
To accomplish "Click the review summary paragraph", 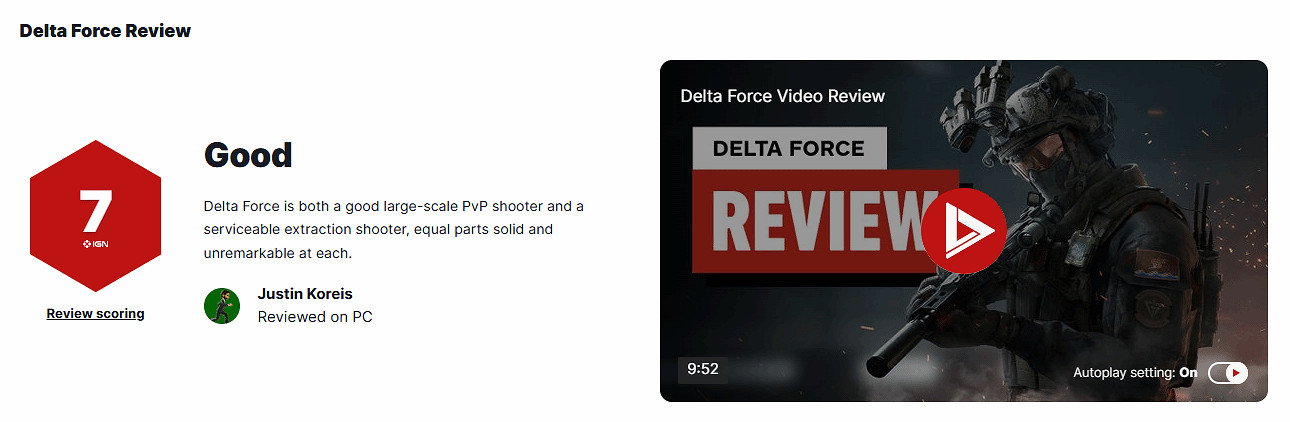I will pos(394,230).
